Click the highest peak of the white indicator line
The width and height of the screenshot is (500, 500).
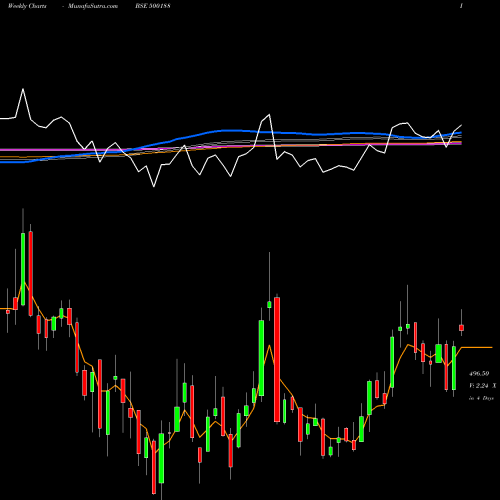(x=23, y=89)
